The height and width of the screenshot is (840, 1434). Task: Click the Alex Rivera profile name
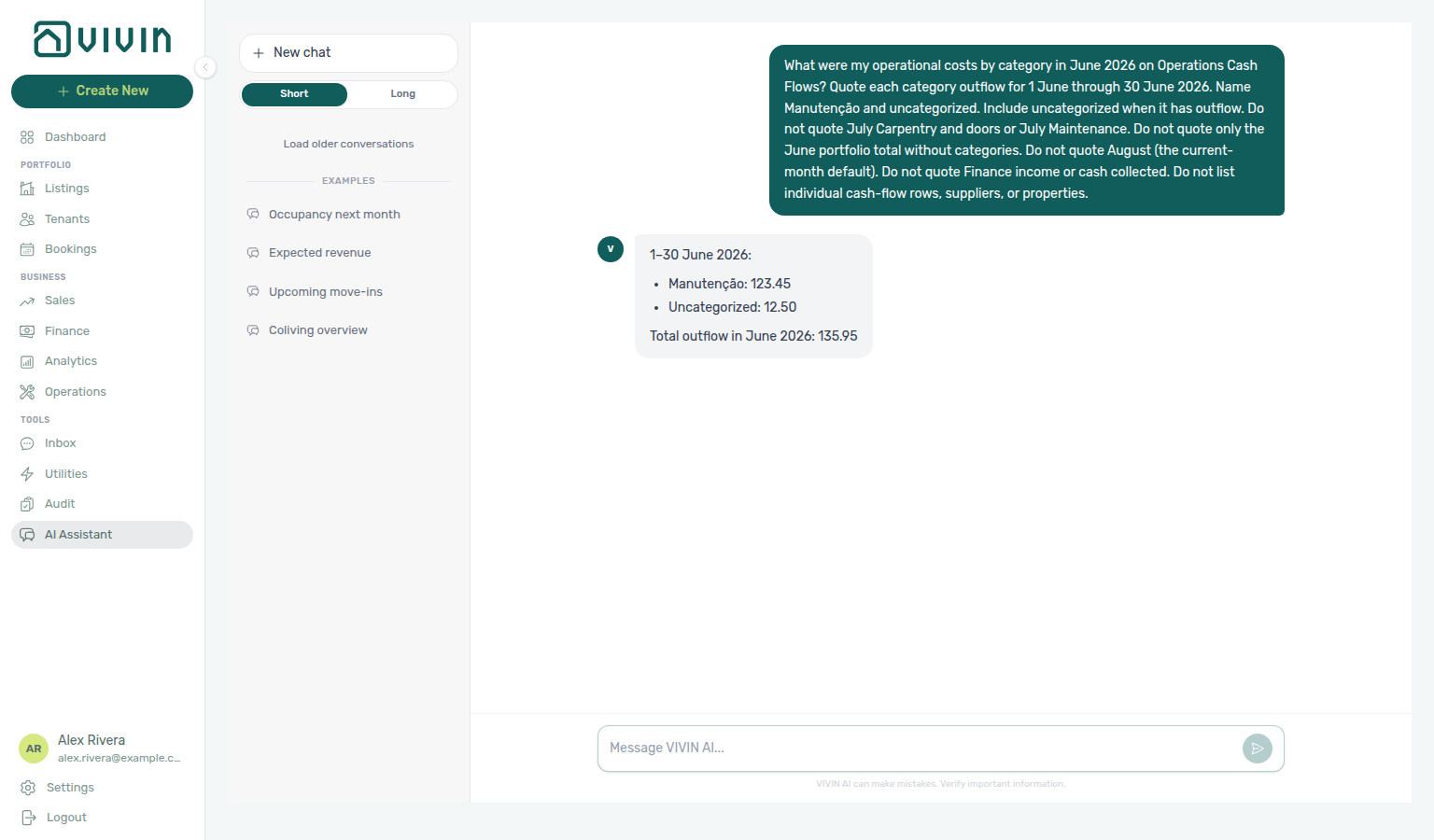(x=91, y=740)
